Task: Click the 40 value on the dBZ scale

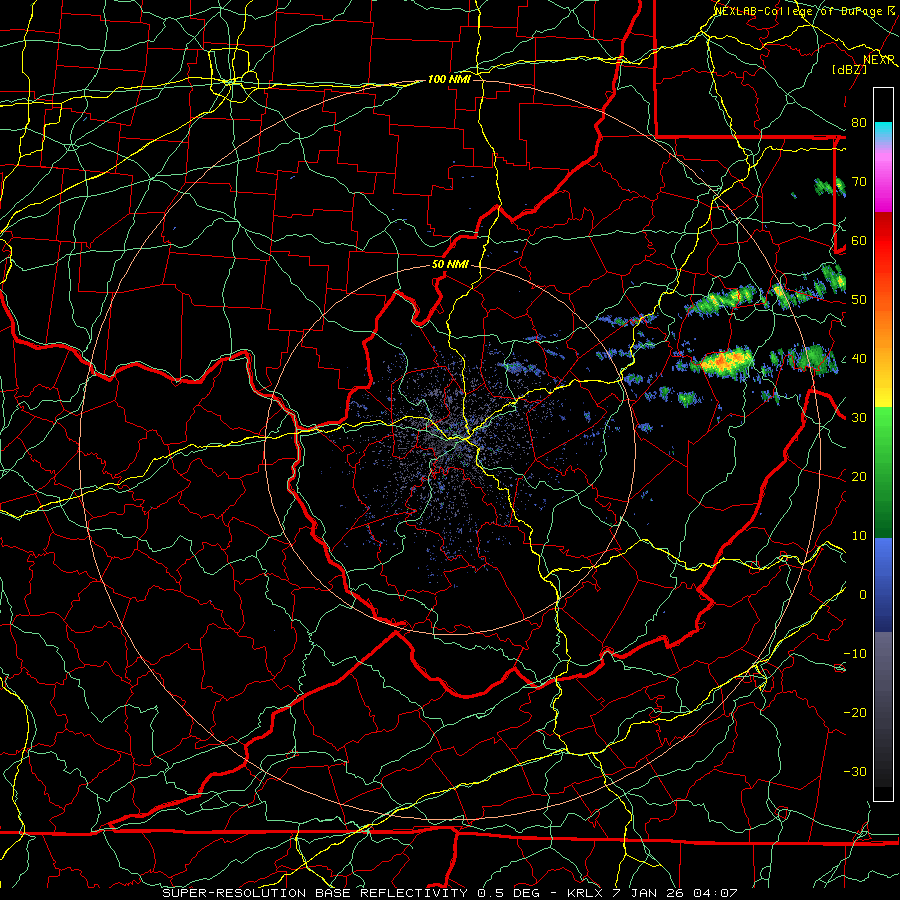Action: 859,359
